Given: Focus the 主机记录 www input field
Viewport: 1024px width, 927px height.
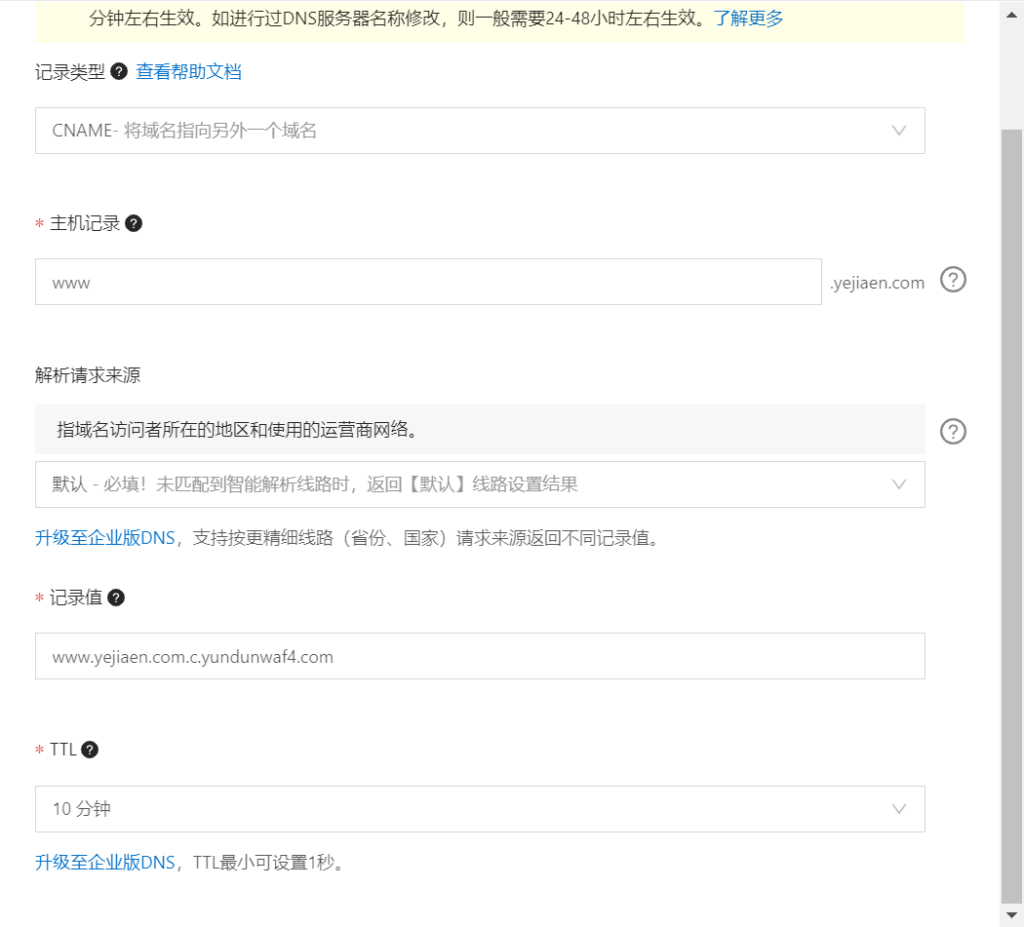Looking at the screenshot, I should [x=428, y=282].
